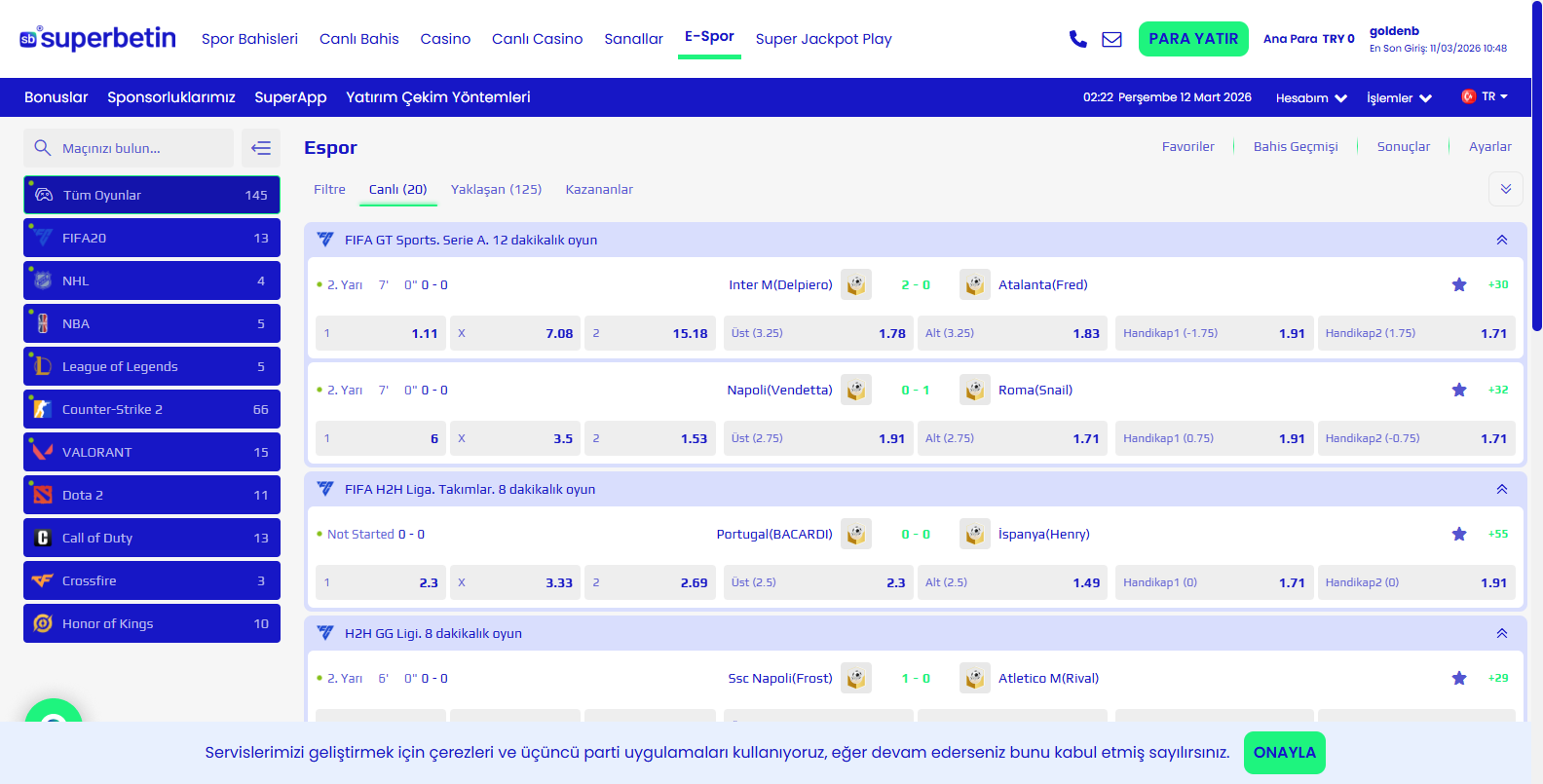Click the superbetin logo
Screen dimensions: 1543x784
(97, 38)
